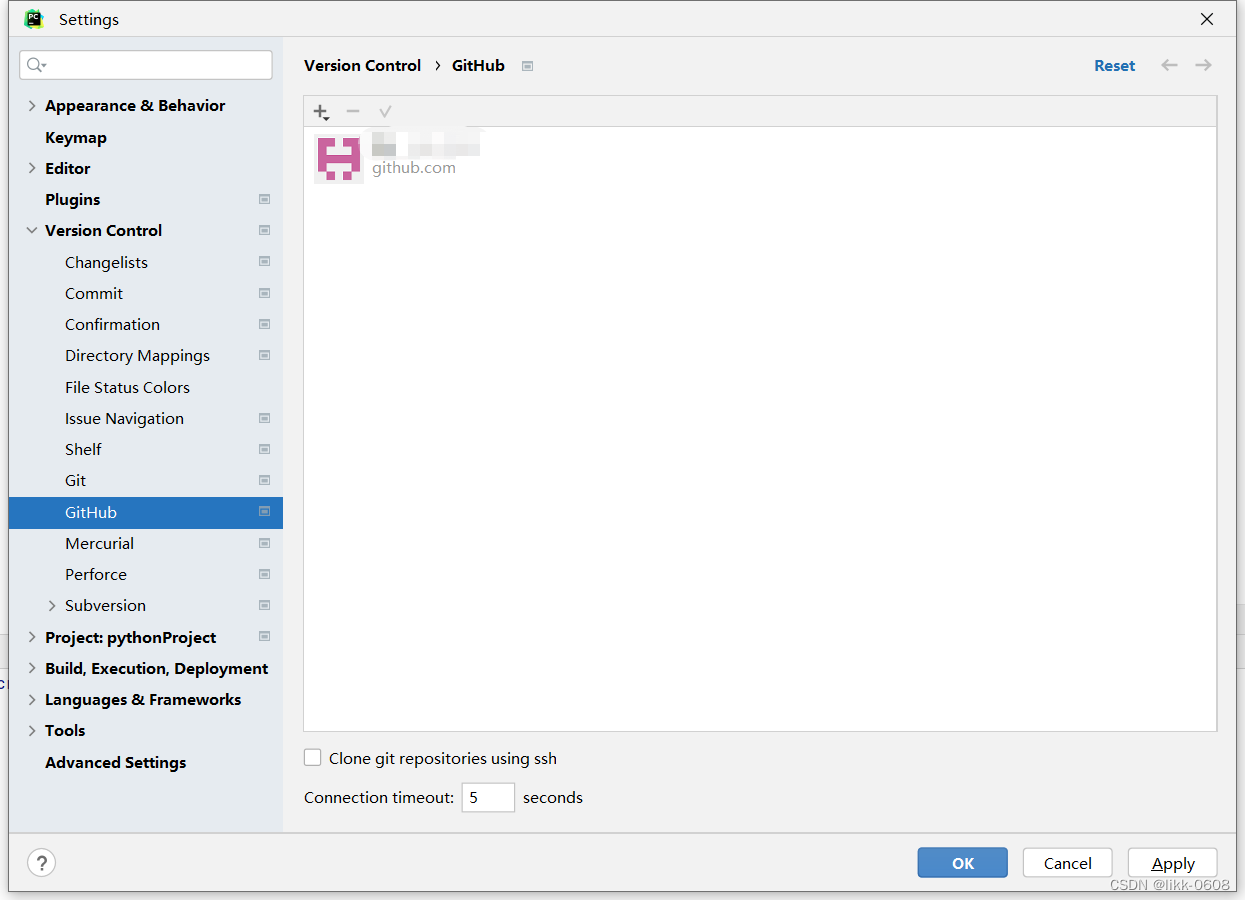The image size is (1245, 900).
Task: Collapse the Version Control section
Action: (32, 230)
